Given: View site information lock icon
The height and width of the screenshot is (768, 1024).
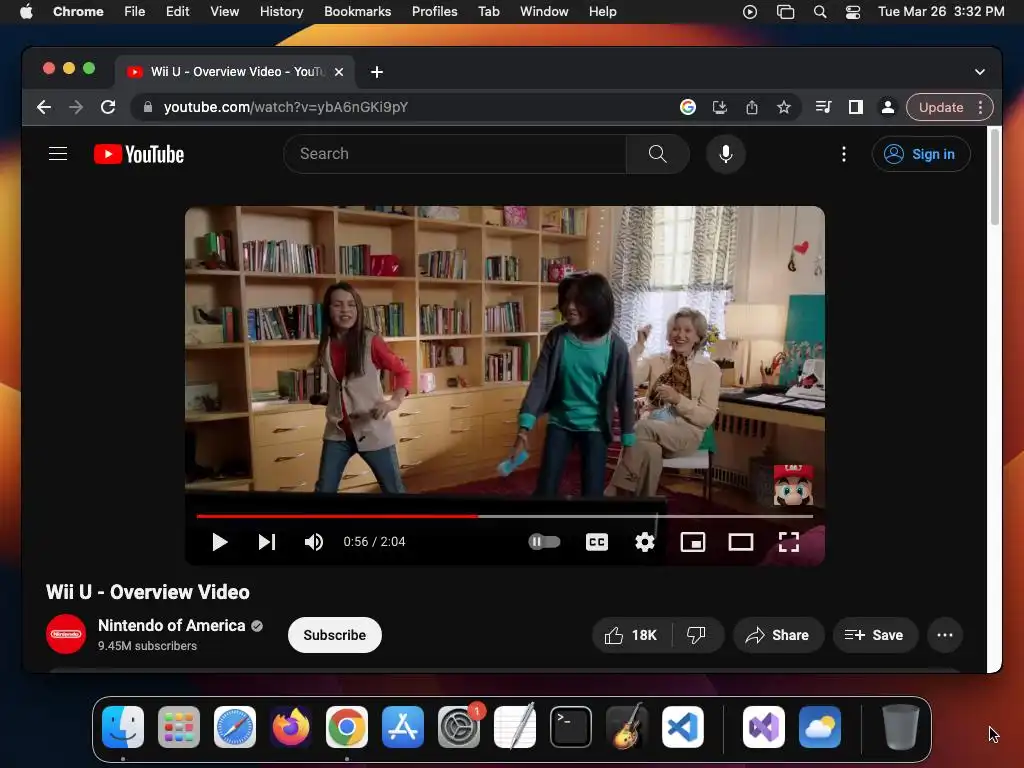Looking at the screenshot, I should click(148, 107).
